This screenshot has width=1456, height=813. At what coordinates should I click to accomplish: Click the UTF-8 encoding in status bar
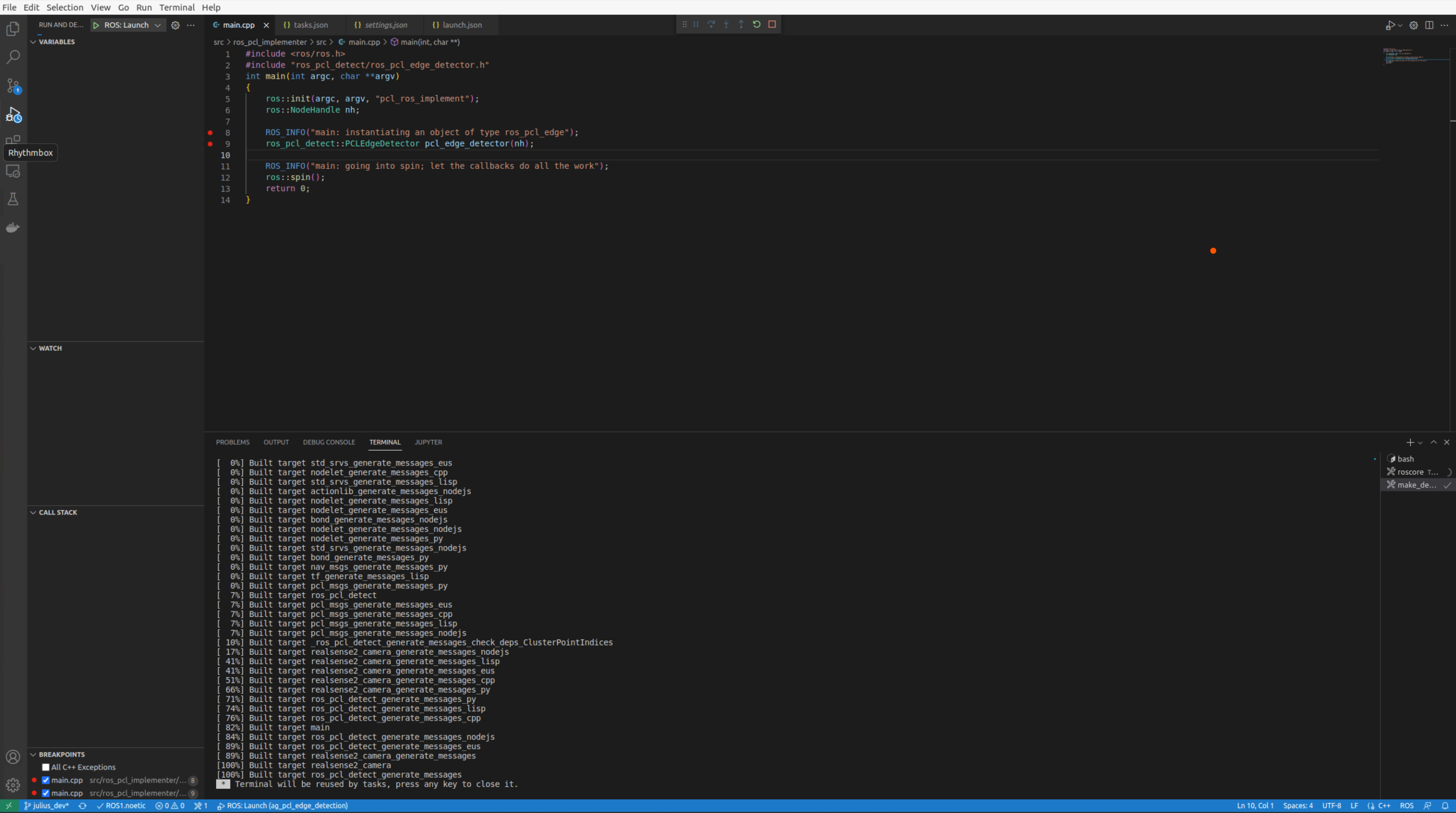(x=1332, y=805)
